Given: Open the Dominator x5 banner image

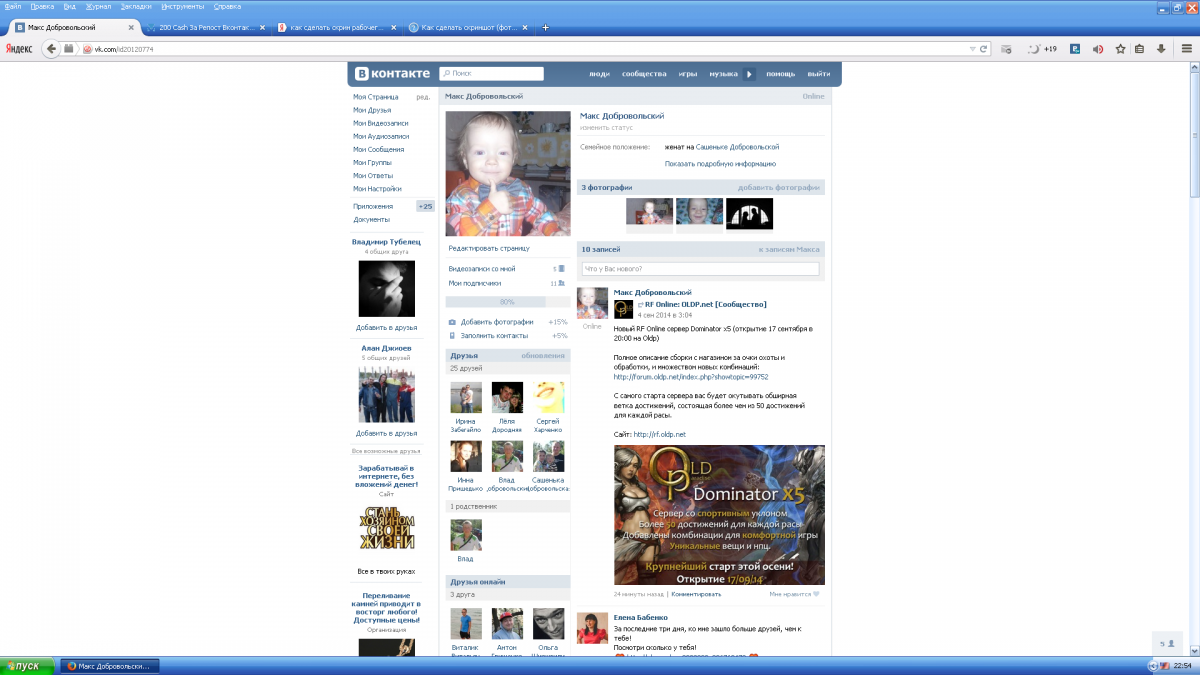Looking at the screenshot, I should click(x=719, y=515).
